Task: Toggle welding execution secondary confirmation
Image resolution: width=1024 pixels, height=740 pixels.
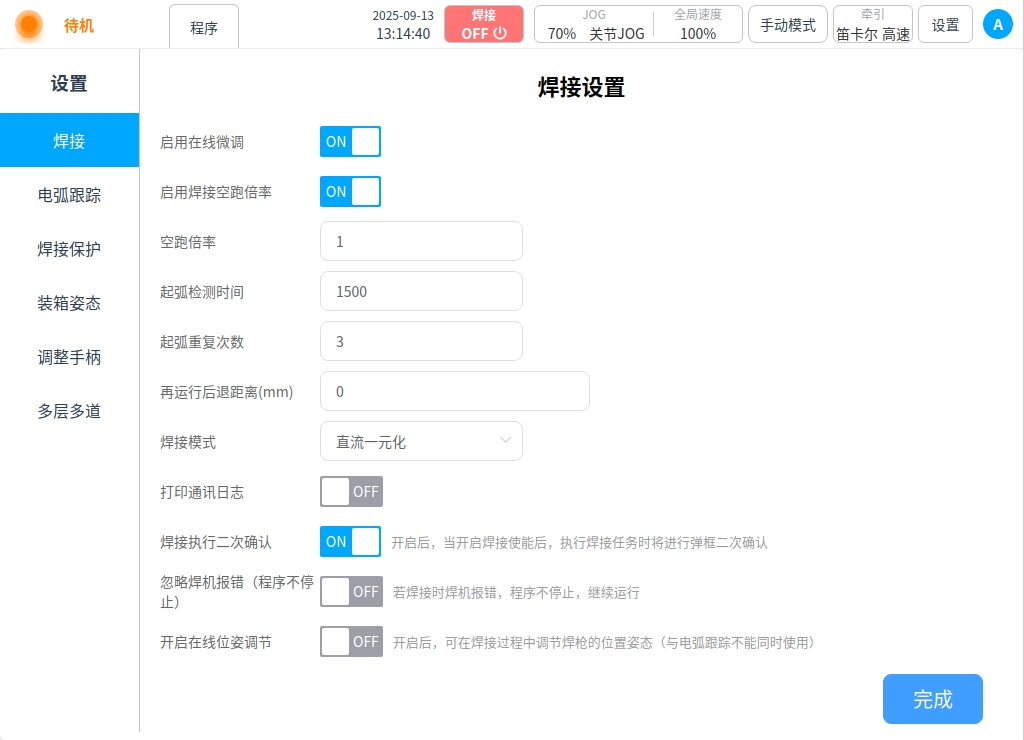Action: click(x=350, y=542)
